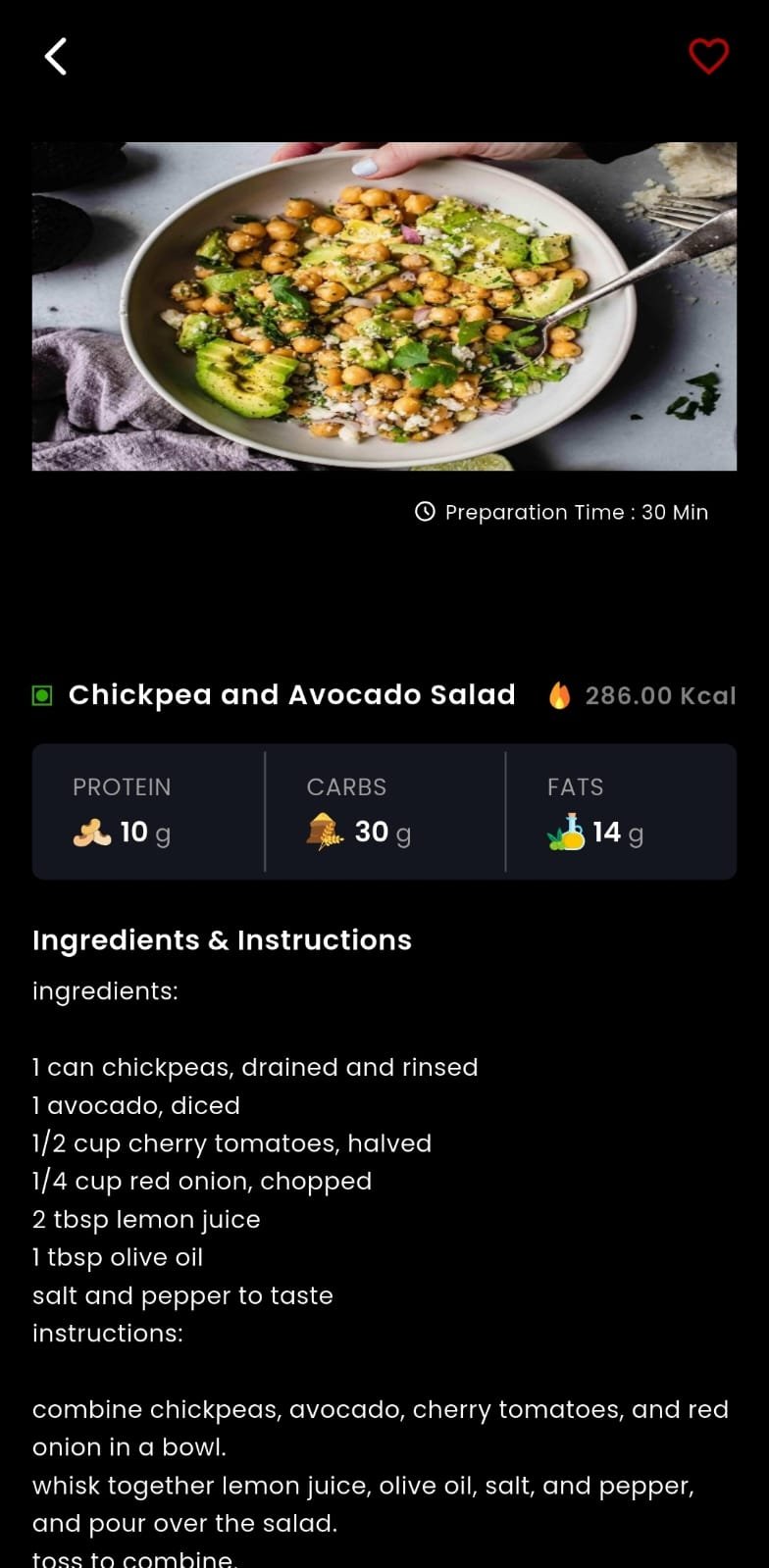This screenshot has height=1568, width=769.
Task: Select the PROTEIN nutrition section
Action: [x=148, y=811]
